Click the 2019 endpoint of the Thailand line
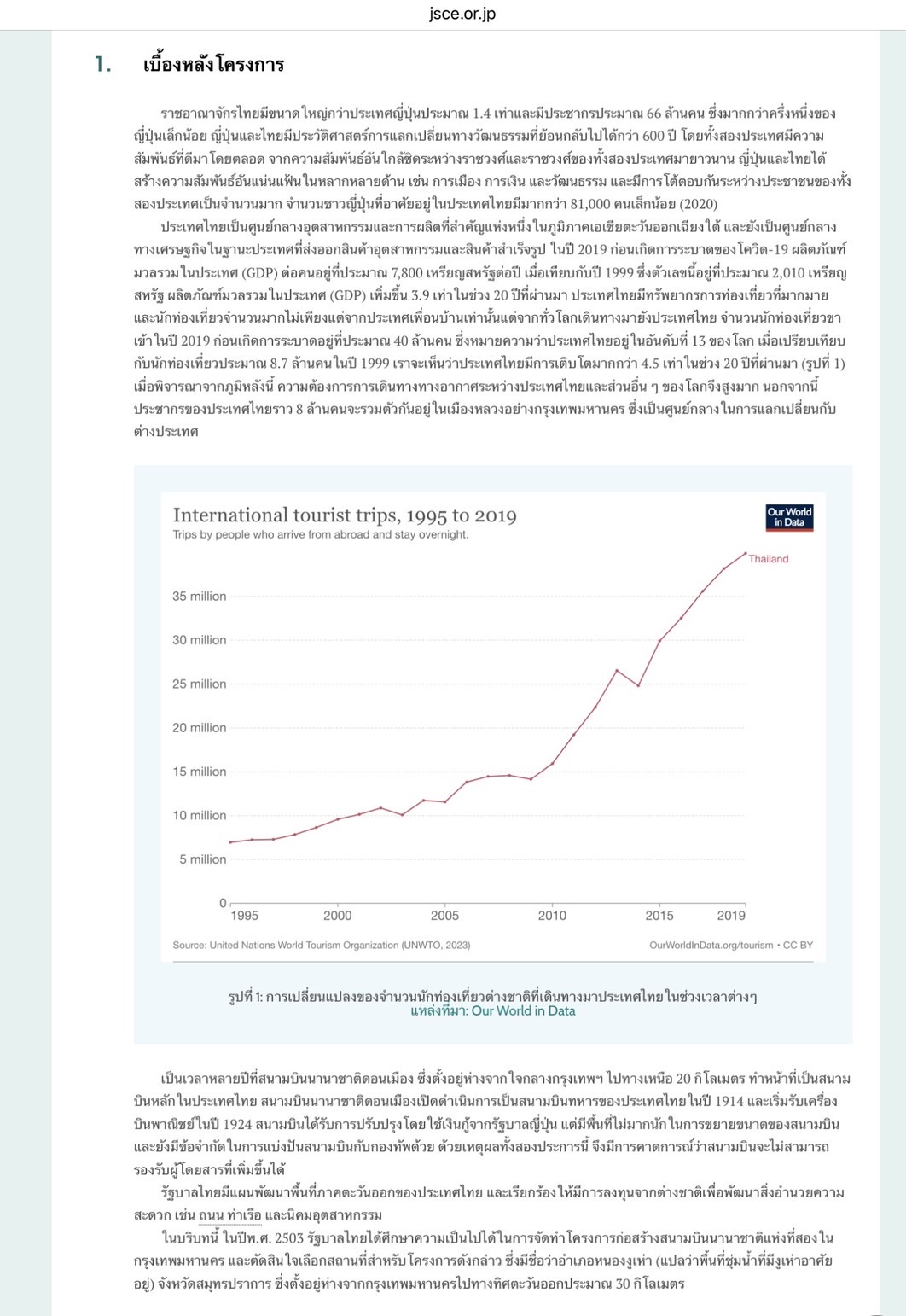The width and height of the screenshot is (906, 1316). 746,553
